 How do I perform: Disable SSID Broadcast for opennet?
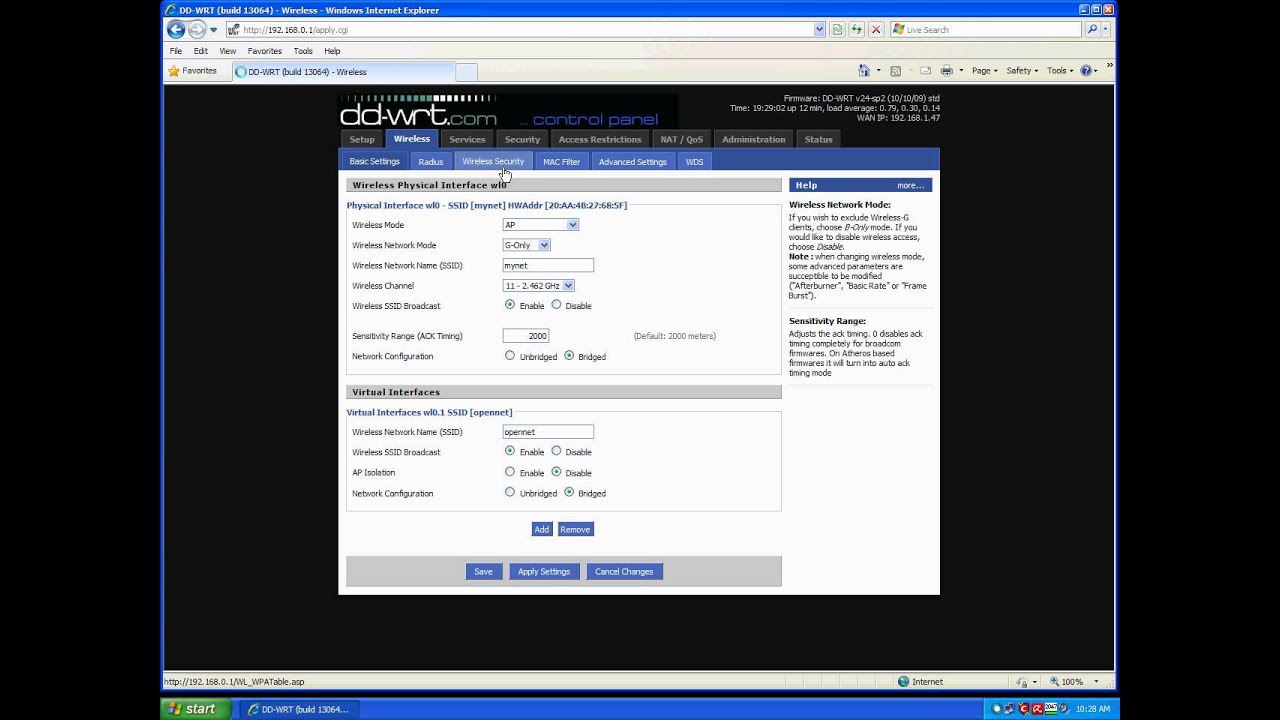click(x=556, y=451)
